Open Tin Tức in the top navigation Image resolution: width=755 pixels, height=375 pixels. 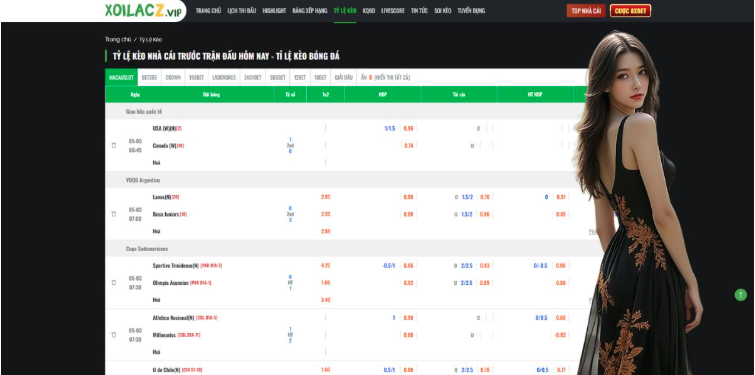pos(419,11)
